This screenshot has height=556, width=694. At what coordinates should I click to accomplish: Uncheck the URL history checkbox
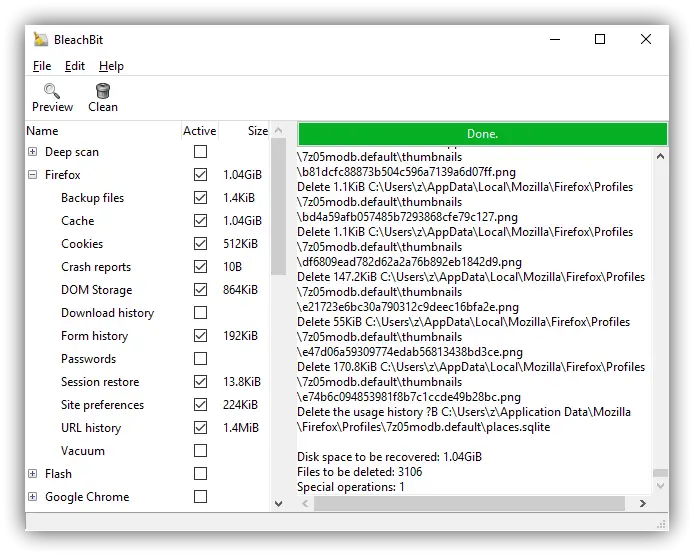click(x=200, y=428)
